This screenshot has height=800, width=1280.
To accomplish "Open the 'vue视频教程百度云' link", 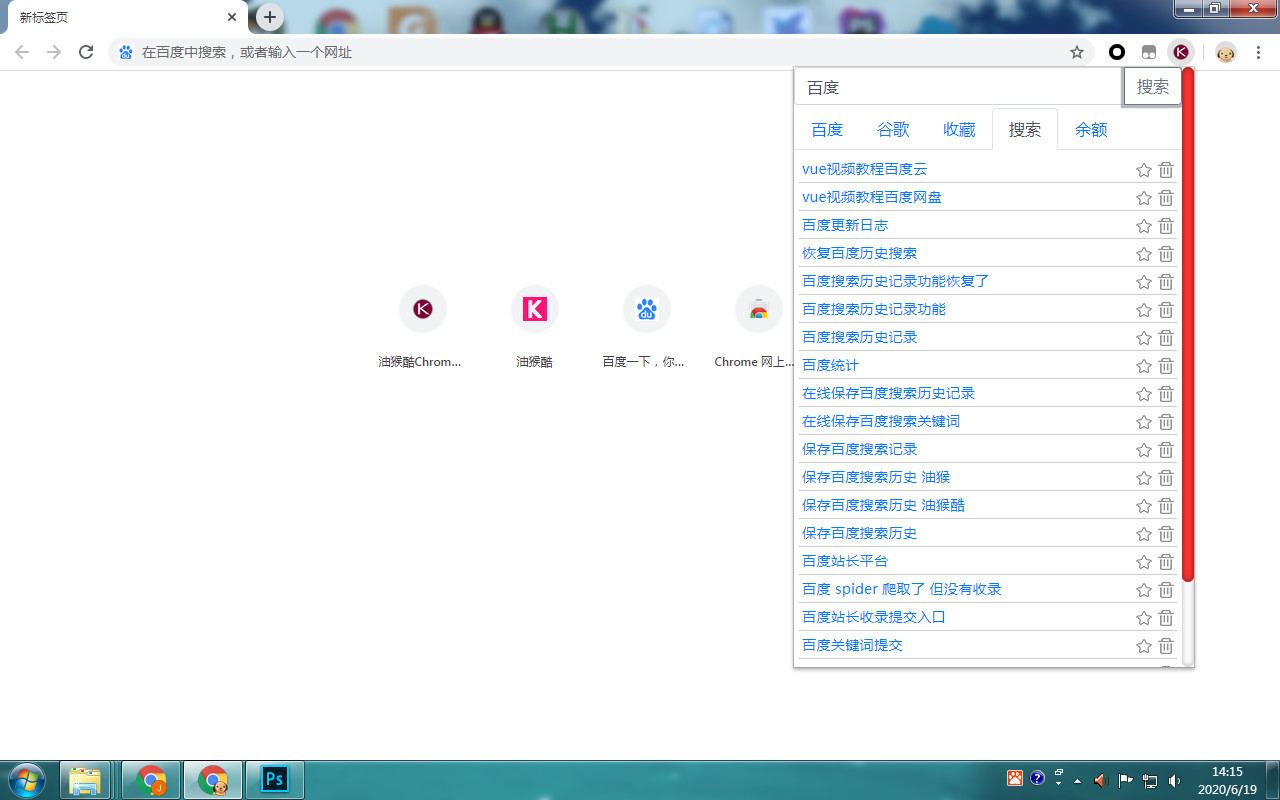I will (x=864, y=169).
